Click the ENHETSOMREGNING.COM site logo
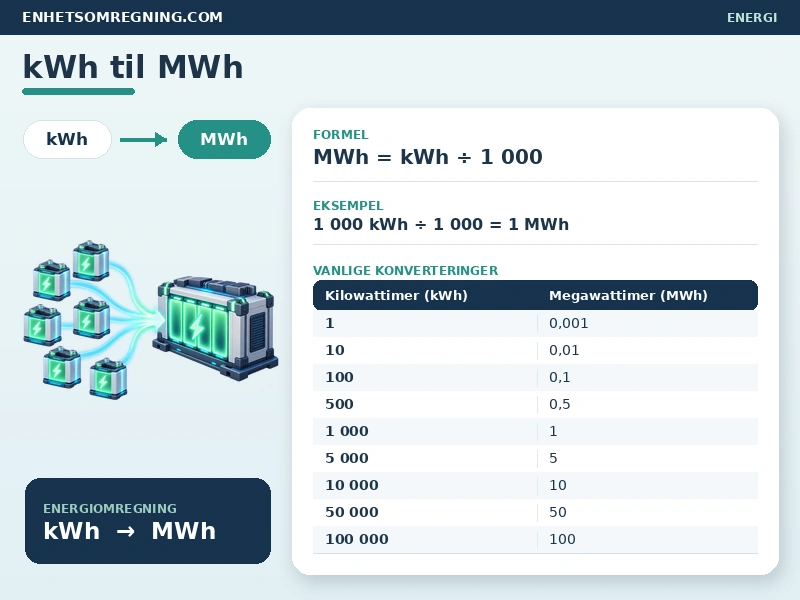Screen dimensions: 800x600 [122, 17]
